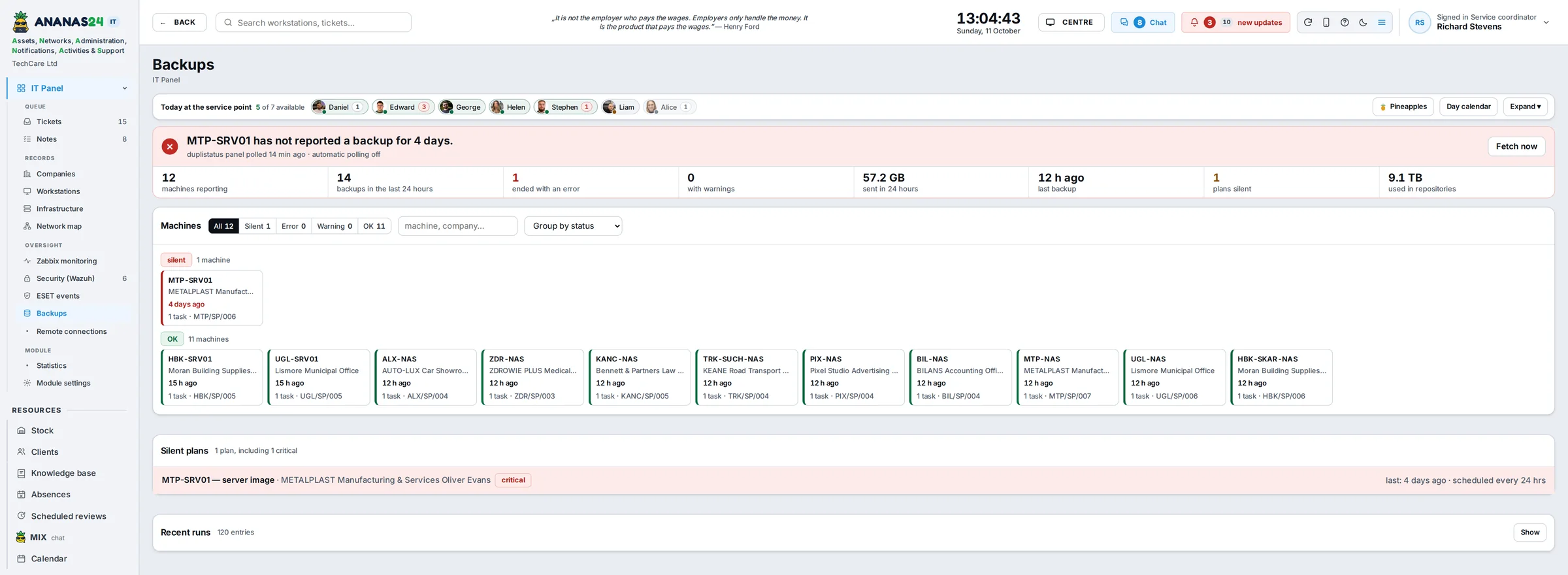Collapse the IT Panel section
The width and height of the screenshot is (1568, 575).
124,88
